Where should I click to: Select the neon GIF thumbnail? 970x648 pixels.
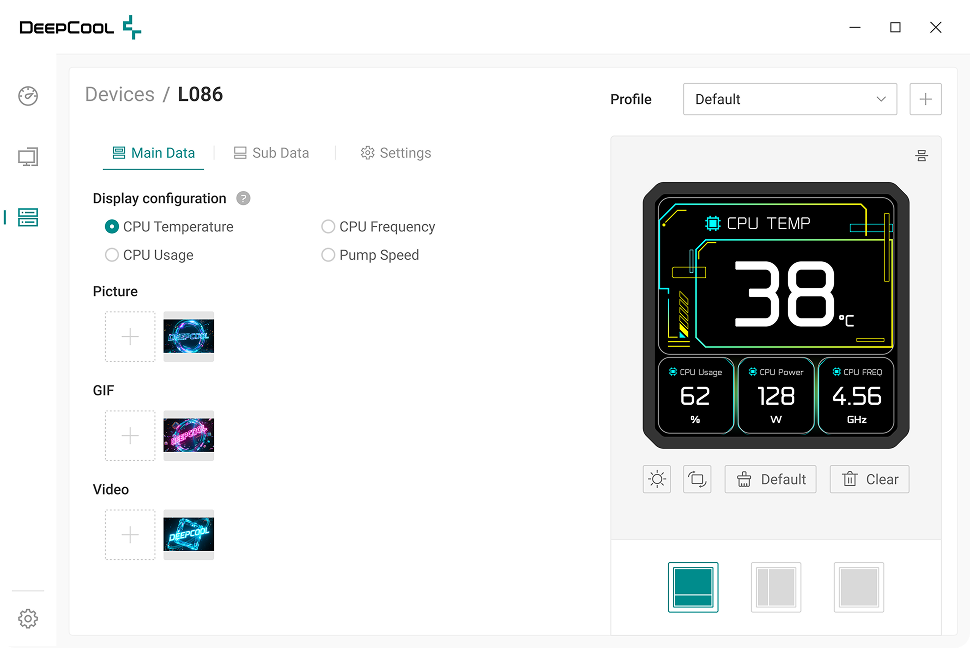tap(189, 436)
